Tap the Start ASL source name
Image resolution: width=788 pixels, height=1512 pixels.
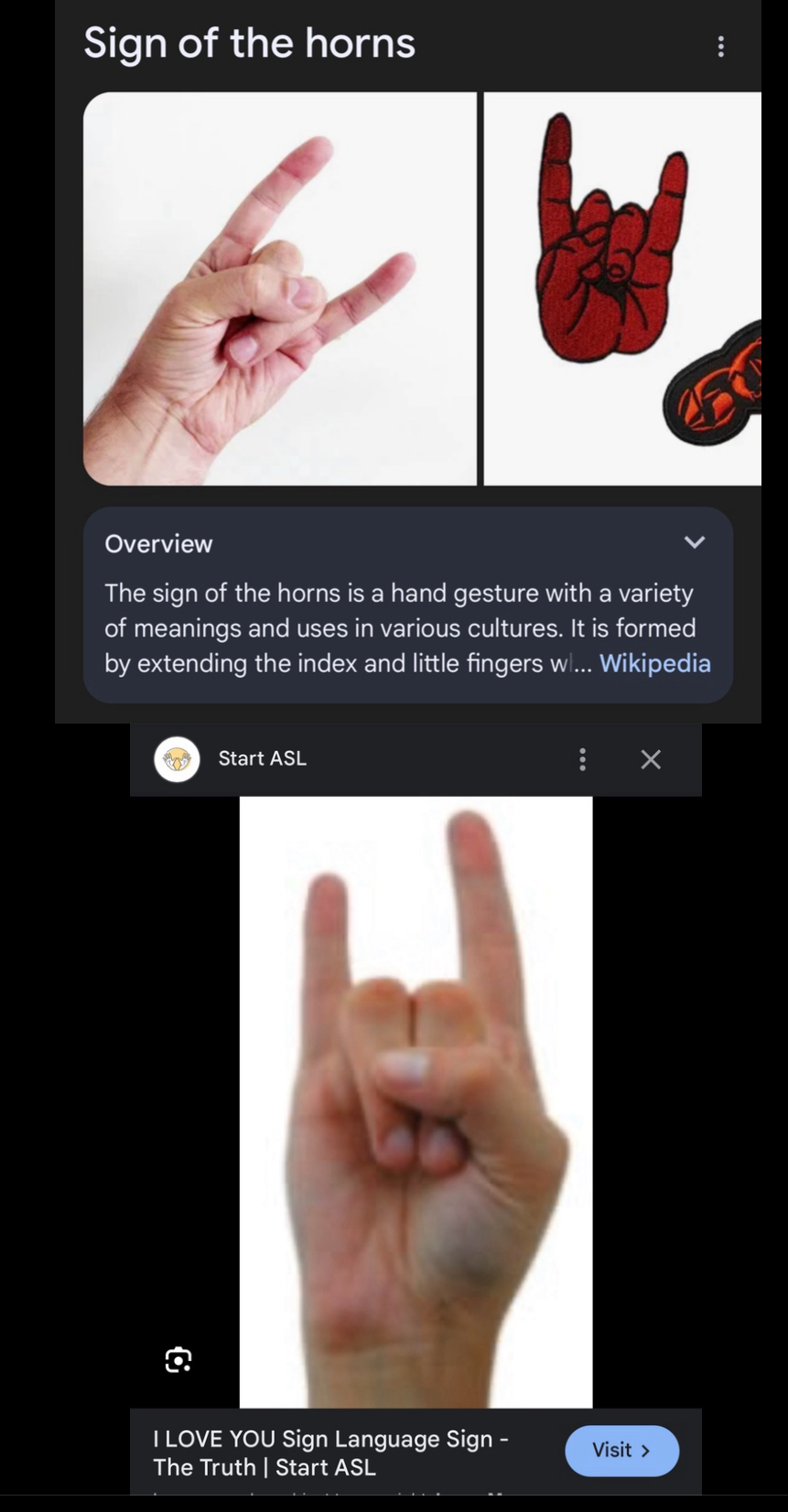pos(263,758)
